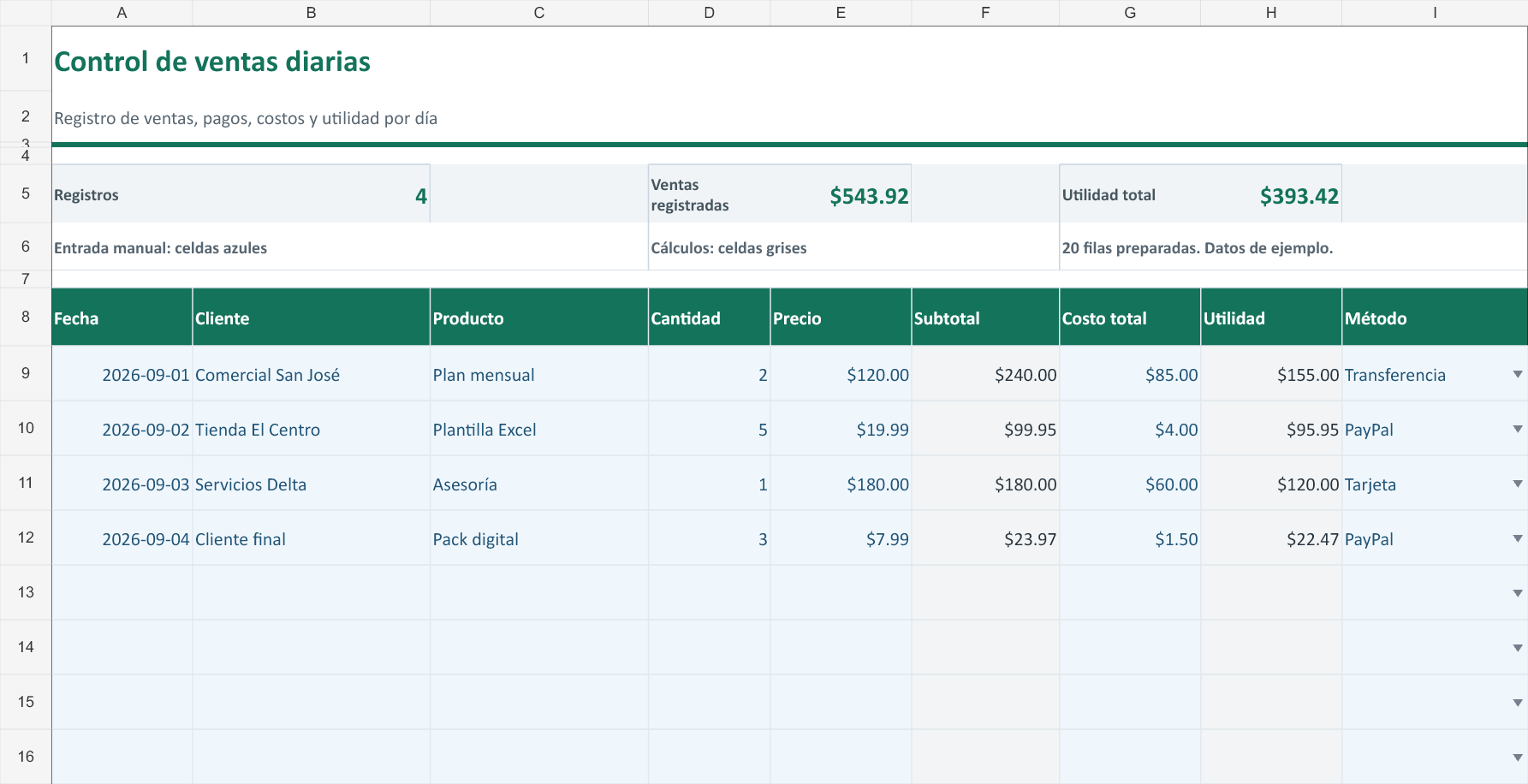The image size is (1528, 784).
Task: Open the Método dropdown for Transferencia row
Action: pos(1517,374)
